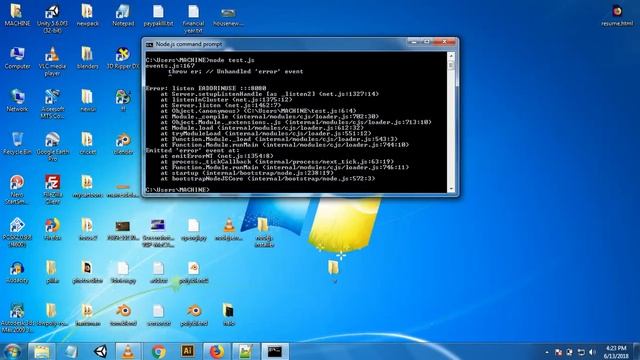640x360 pixels.
Task: Click the "throw er; // Unhandled 'error' event" line
Action: pos(236,71)
